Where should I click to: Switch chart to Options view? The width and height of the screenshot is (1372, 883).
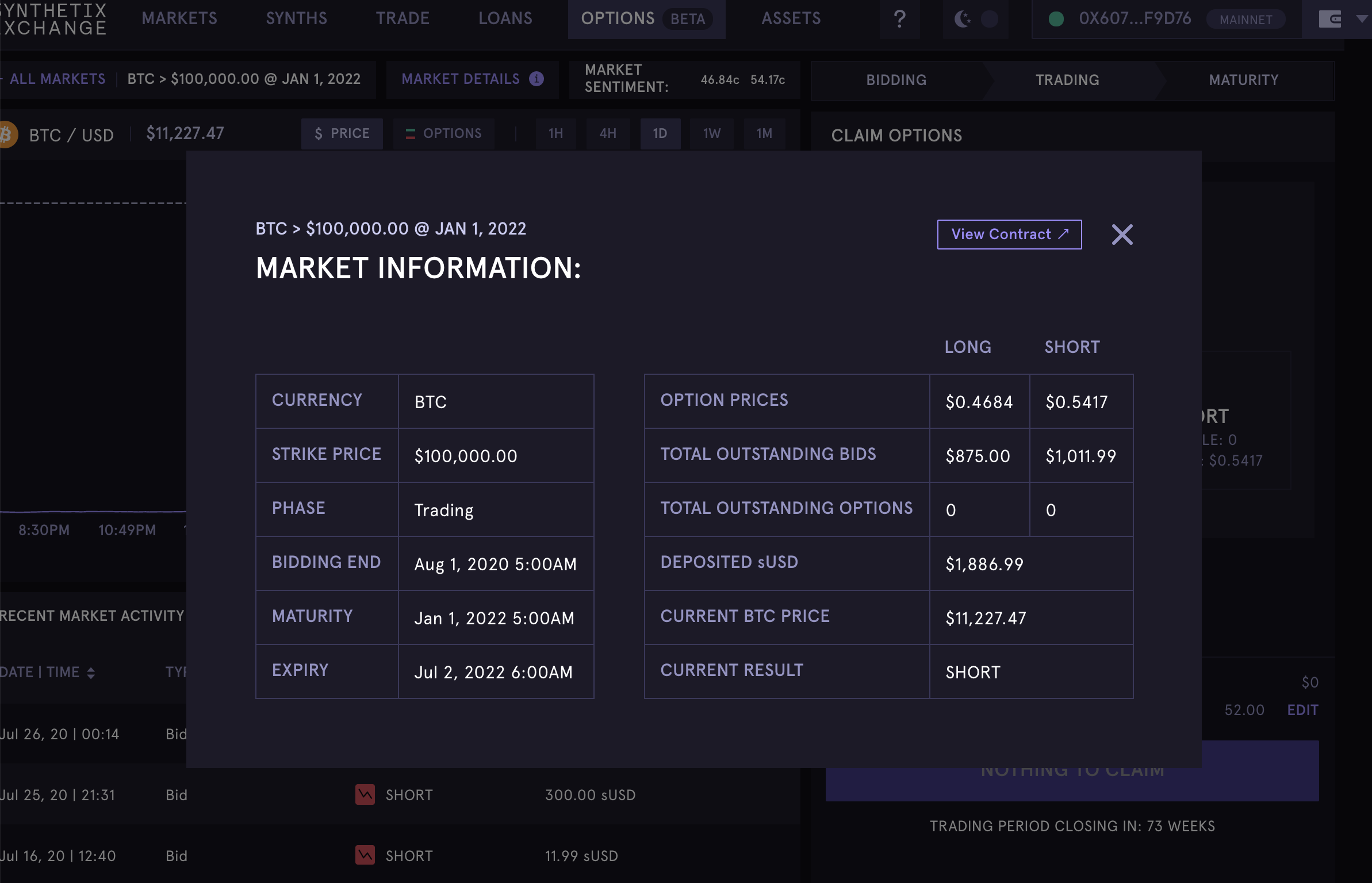click(x=443, y=133)
